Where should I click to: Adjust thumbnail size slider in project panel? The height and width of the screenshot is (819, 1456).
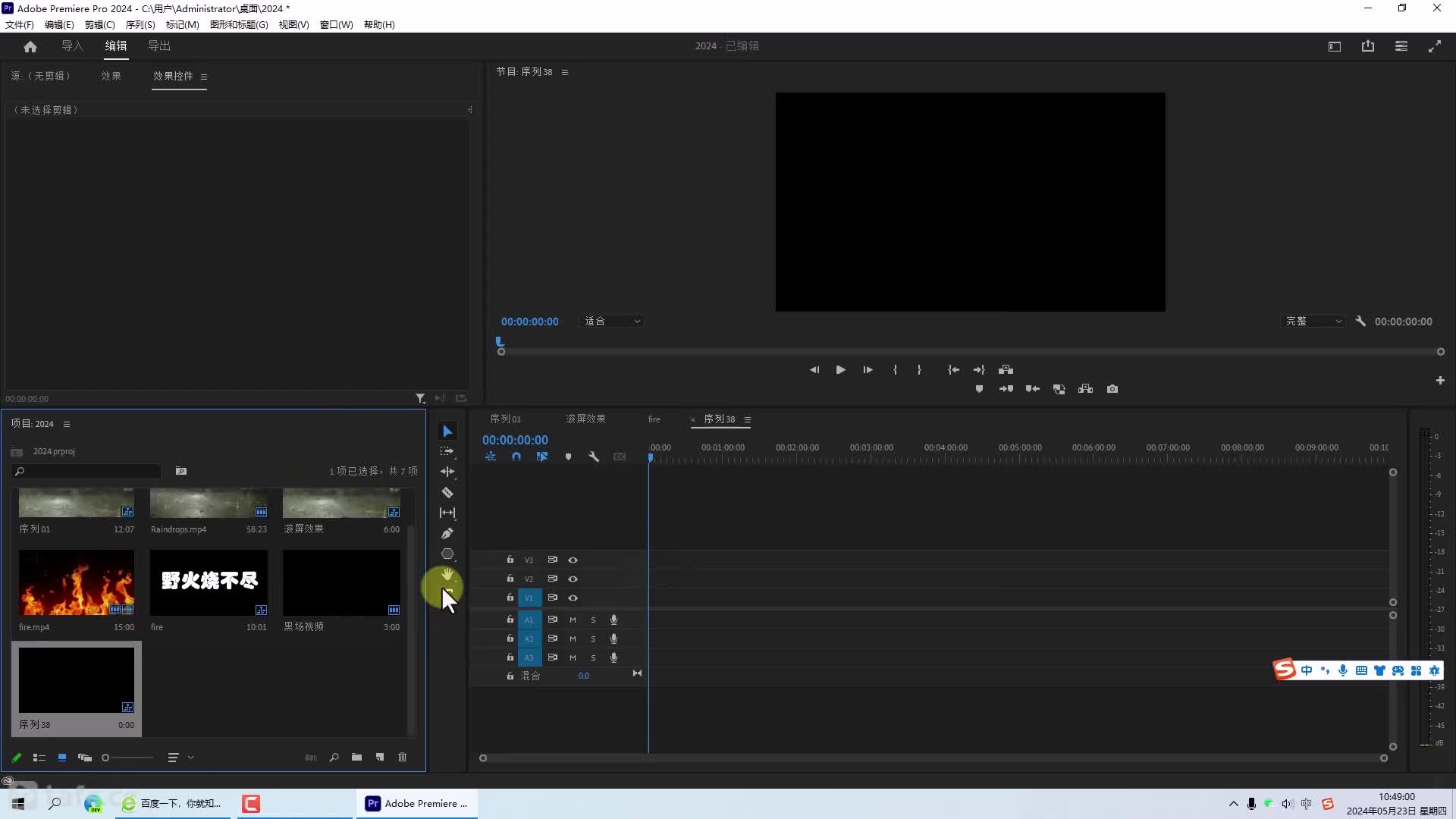coord(127,758)
